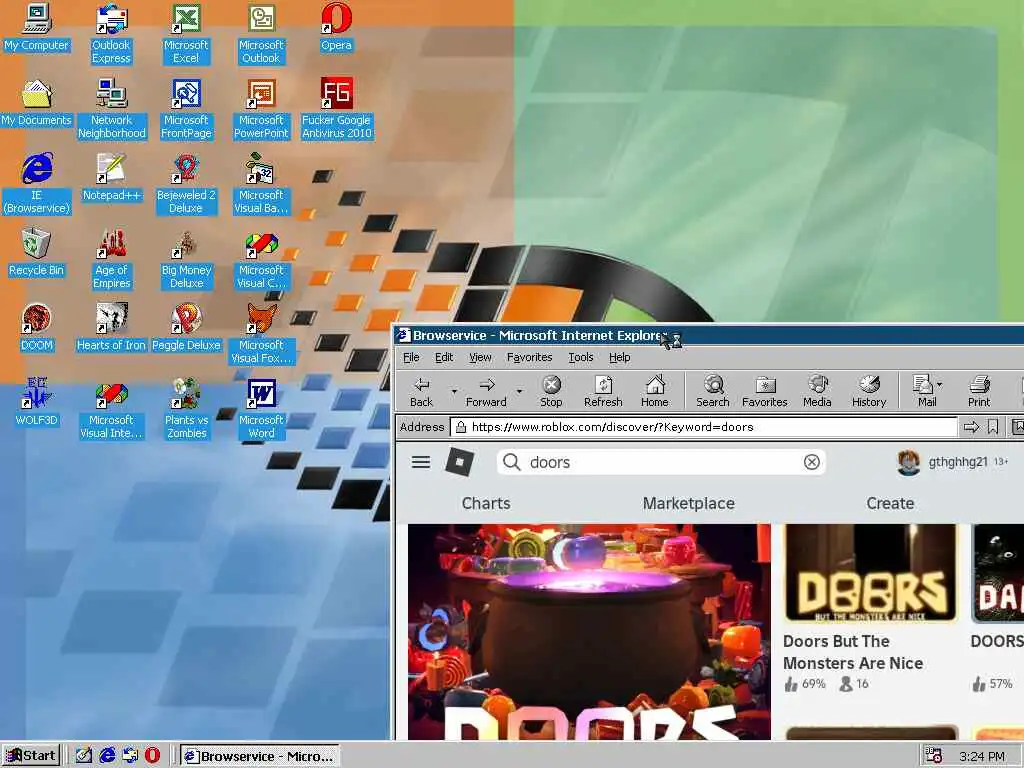Go to Home page in IE toolbar

[x=654, y=392]
